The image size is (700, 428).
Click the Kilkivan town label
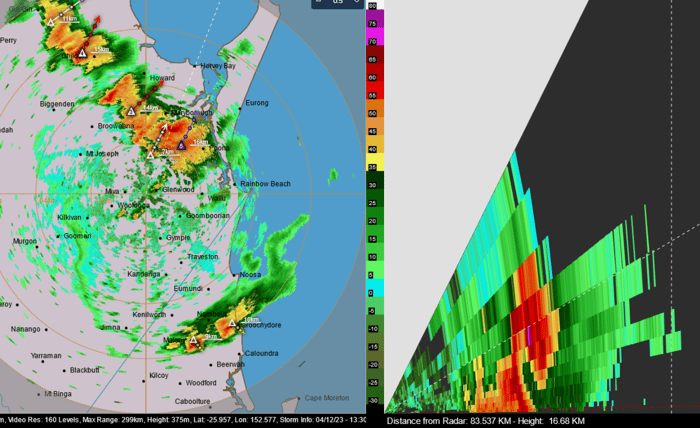point(69,217)
